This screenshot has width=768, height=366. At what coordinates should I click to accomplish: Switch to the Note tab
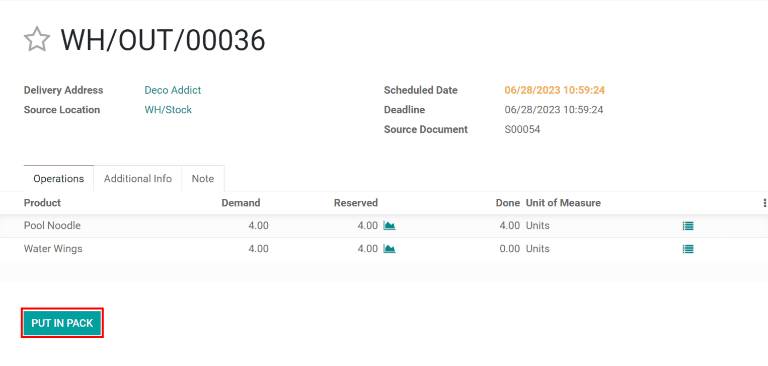point(203,178)
